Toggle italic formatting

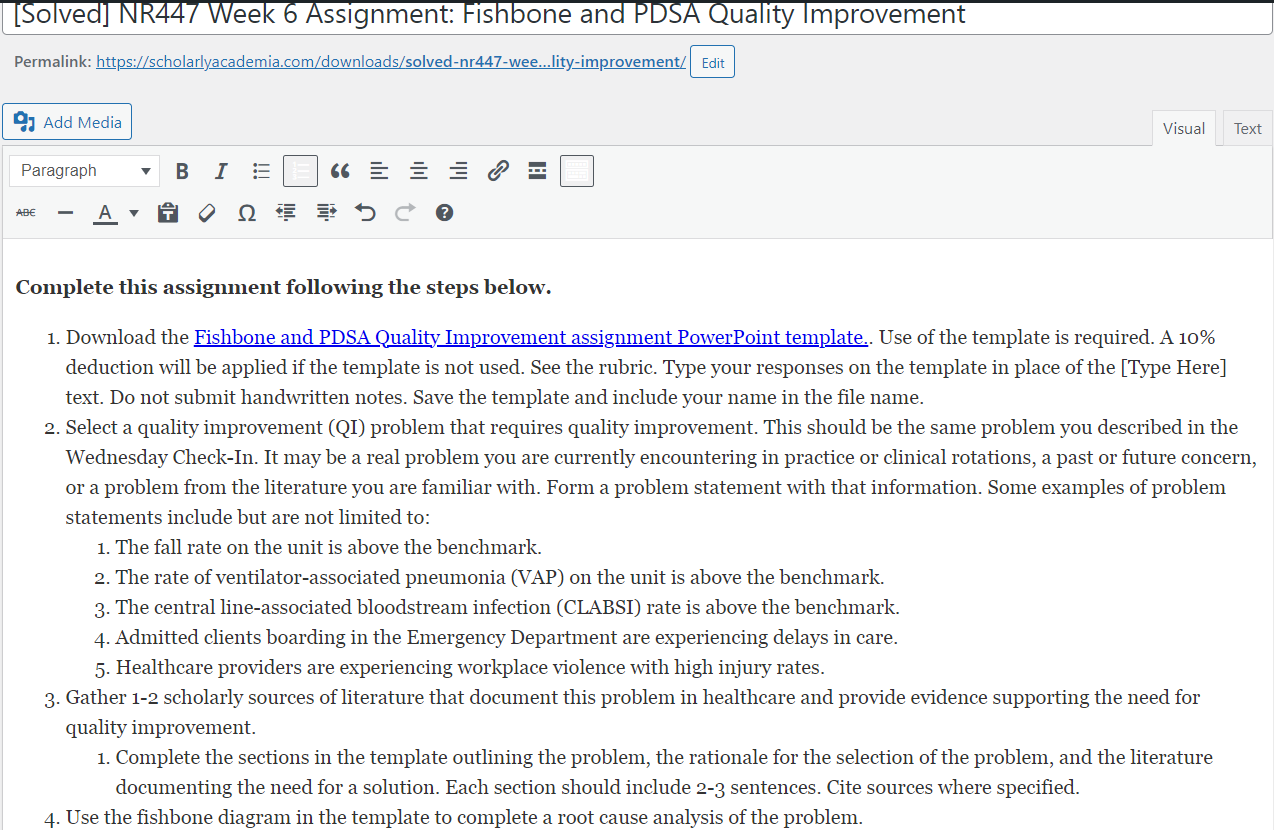click(221, 171)
